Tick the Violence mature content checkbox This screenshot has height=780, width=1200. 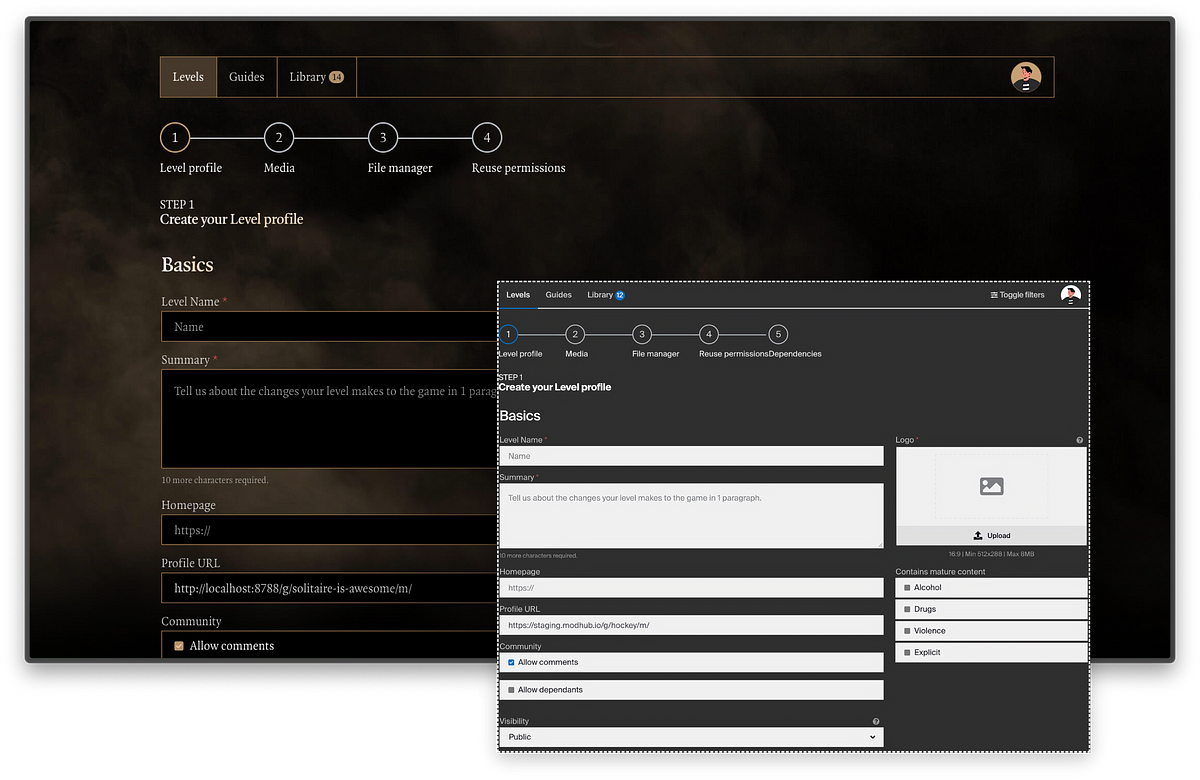tap(907, 631)
